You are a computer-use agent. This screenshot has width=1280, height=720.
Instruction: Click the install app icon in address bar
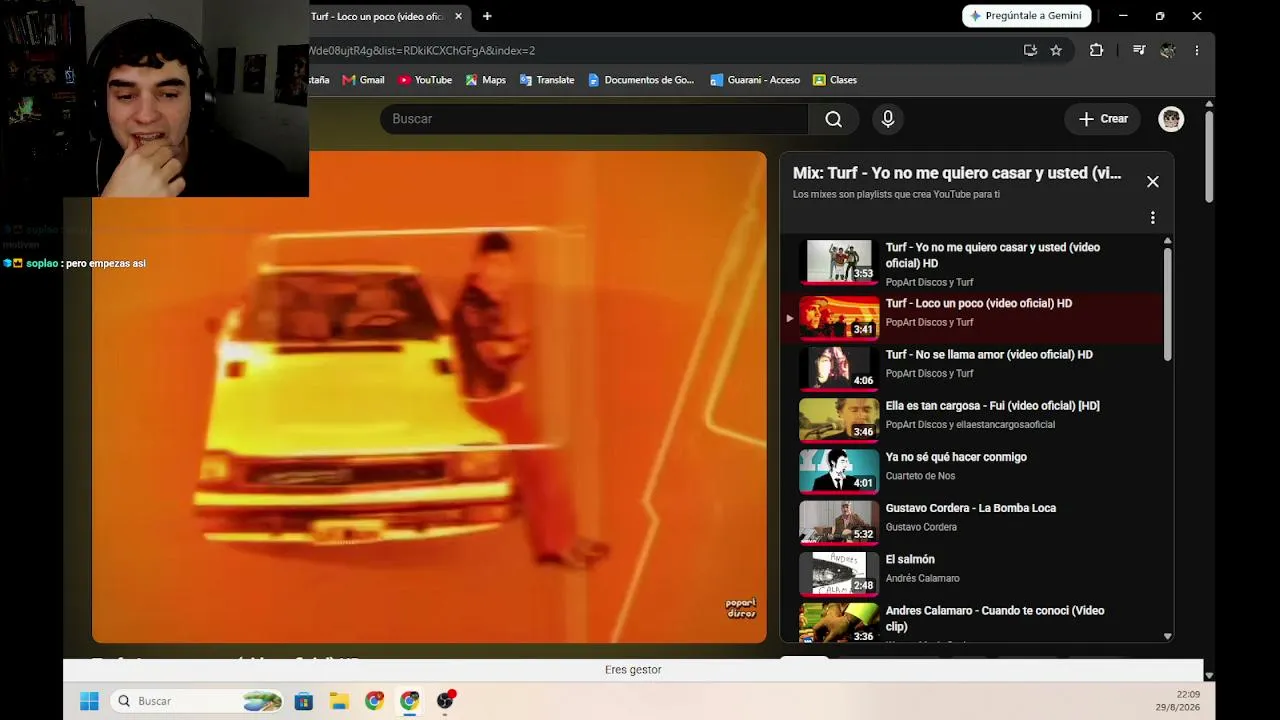pos(1030,50)
